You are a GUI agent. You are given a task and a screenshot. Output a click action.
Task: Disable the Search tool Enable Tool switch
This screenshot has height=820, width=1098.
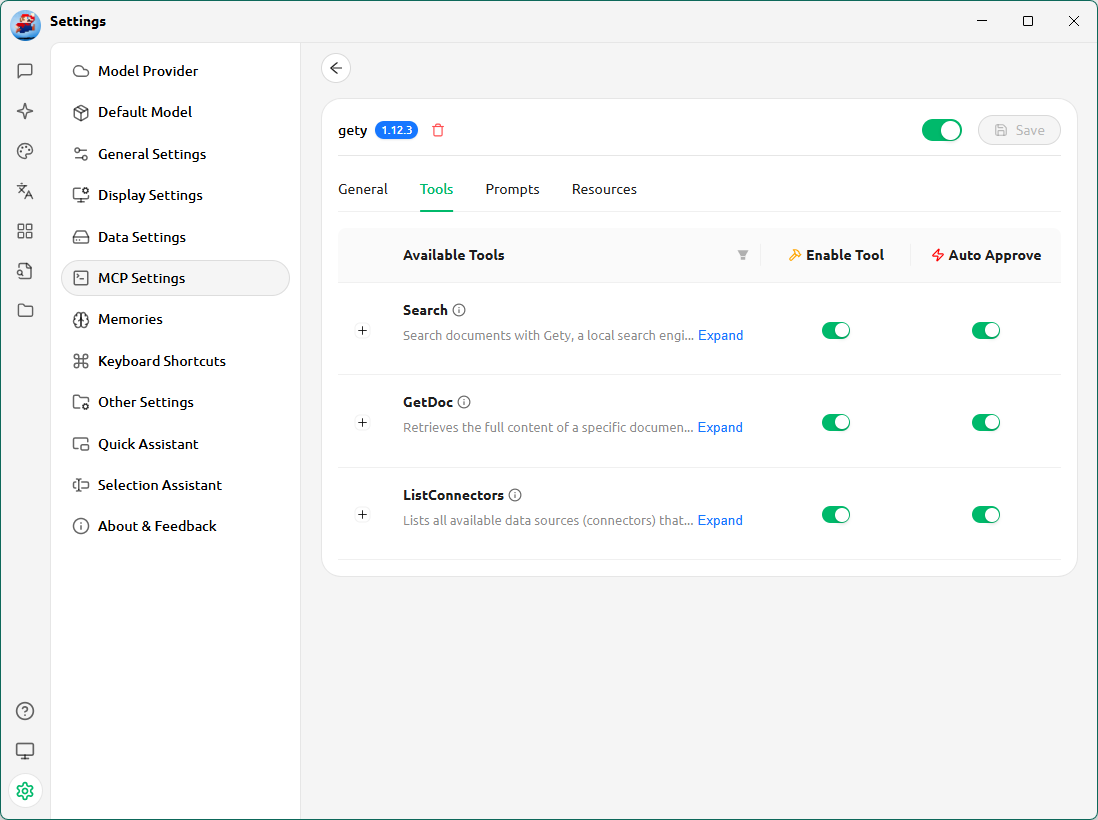click(836, 331)
